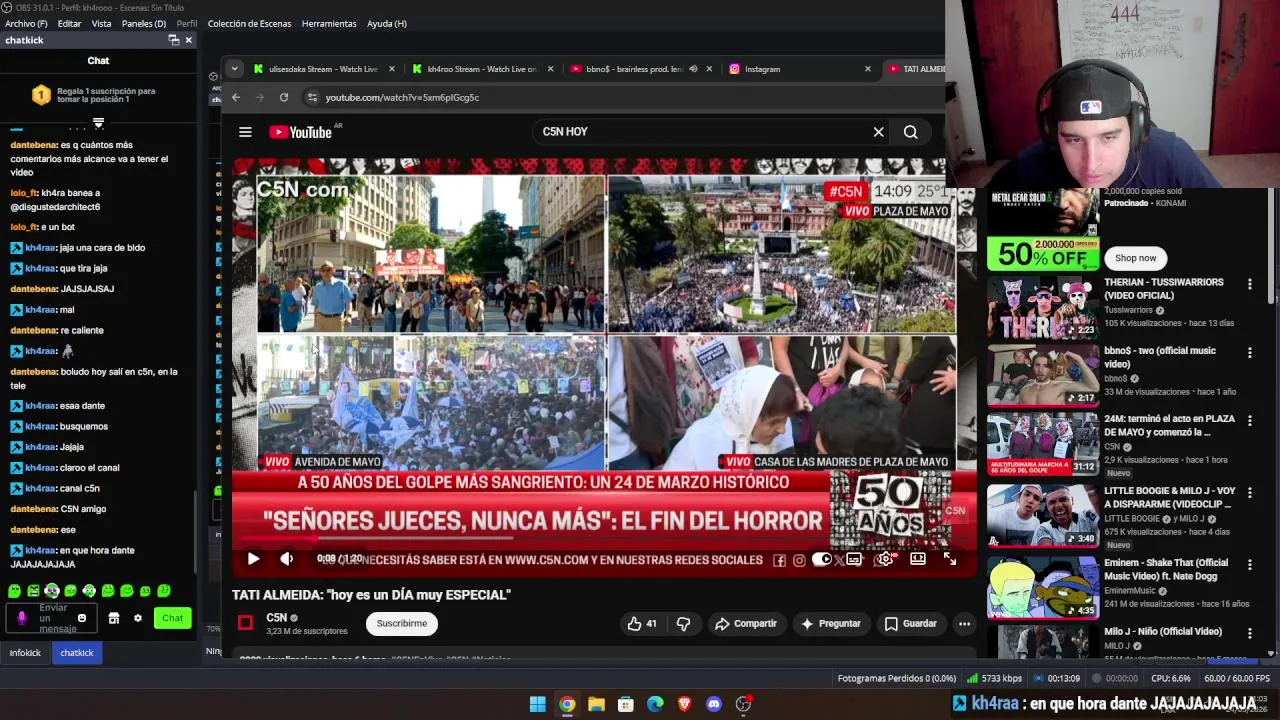This screenshot has height=720, width=1280.
Task: Open OBS Ayuda menu
Action: (x=387, y=23)
